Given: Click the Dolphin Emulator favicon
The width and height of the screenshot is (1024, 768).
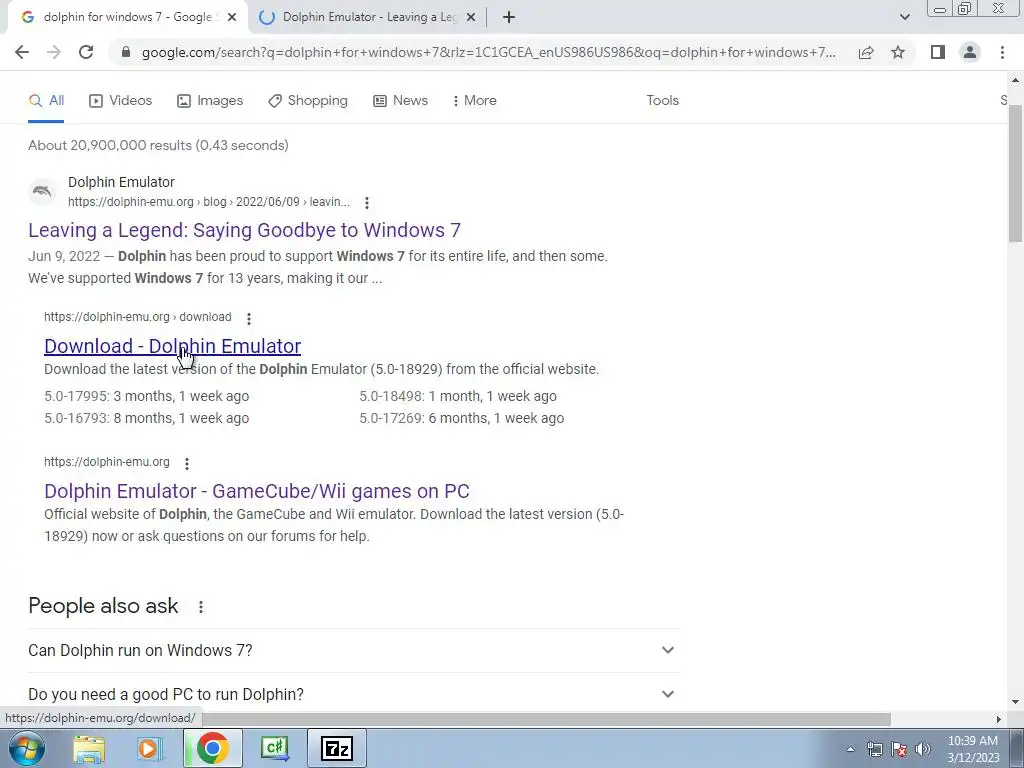Looking at the screenshot, I should pyautogui.click(x=42, y=191).
